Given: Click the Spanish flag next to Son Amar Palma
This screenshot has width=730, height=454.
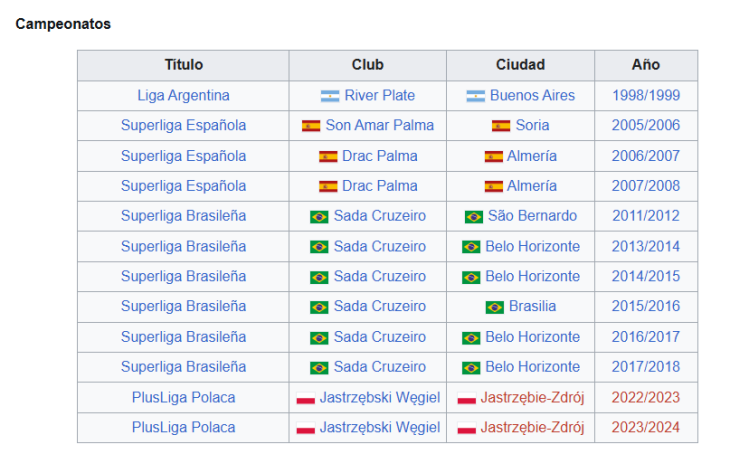Looking at the screenshot, I should [311, 126].
